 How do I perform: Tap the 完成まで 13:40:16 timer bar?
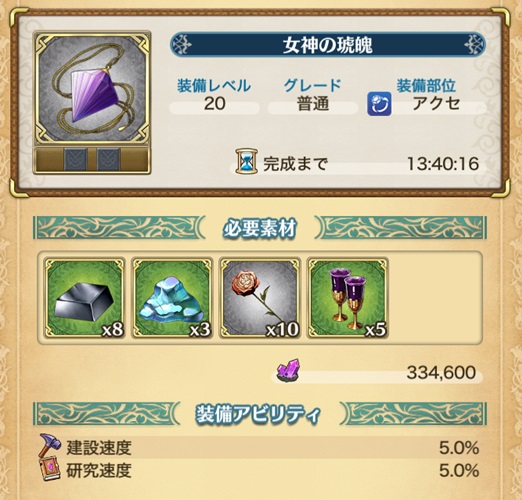pos(357,164)
